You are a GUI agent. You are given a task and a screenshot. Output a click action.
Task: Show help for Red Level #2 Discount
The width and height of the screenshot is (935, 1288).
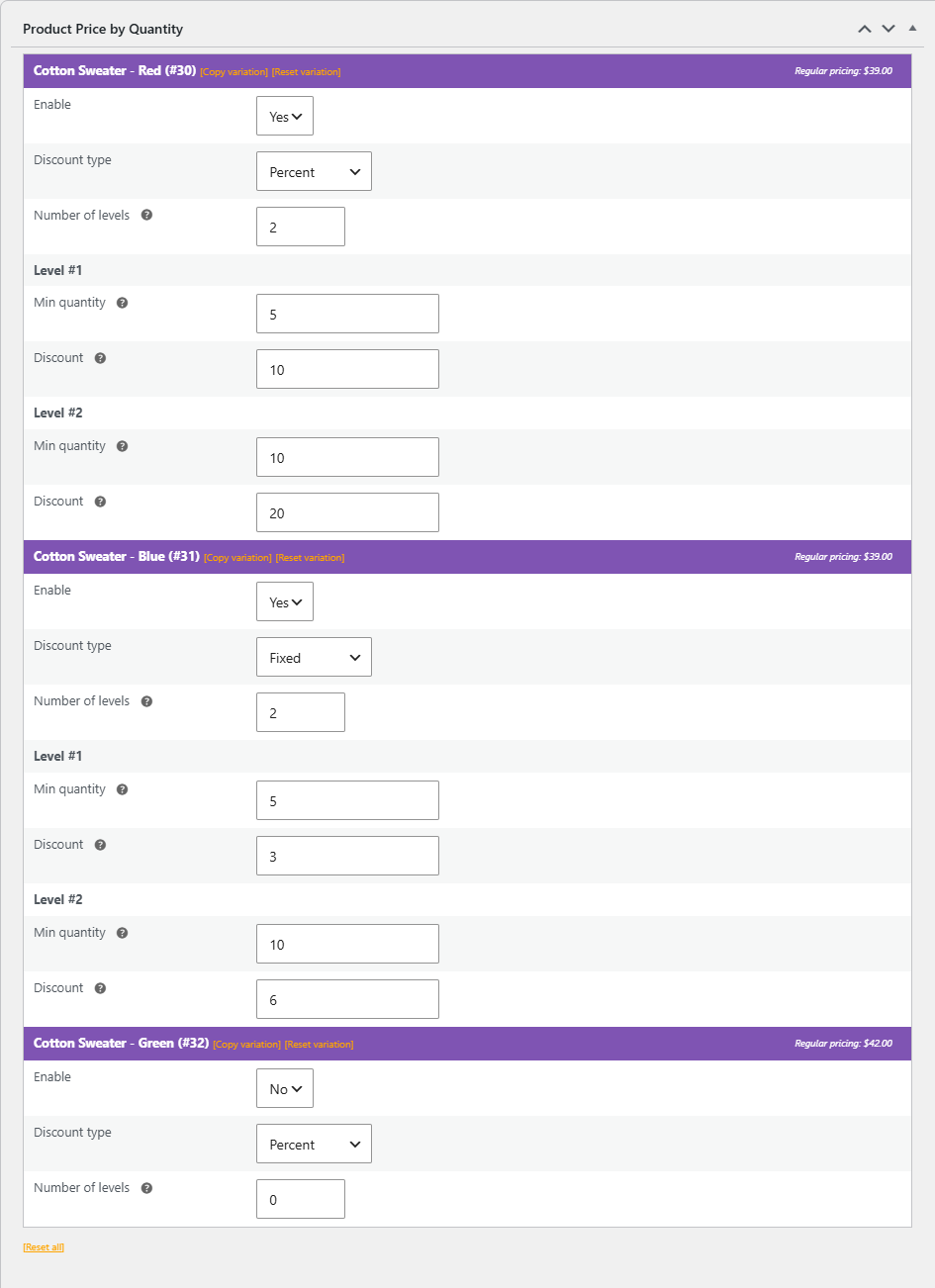pos(100,502)
